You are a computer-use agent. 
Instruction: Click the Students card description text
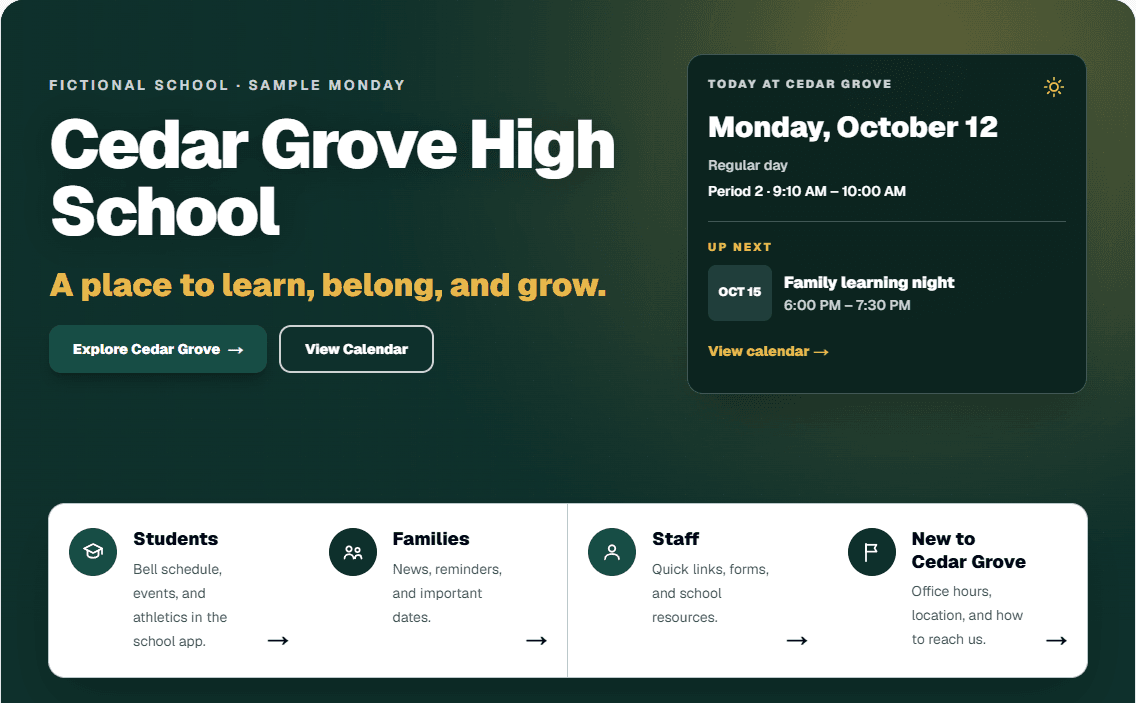click(180, 605)
